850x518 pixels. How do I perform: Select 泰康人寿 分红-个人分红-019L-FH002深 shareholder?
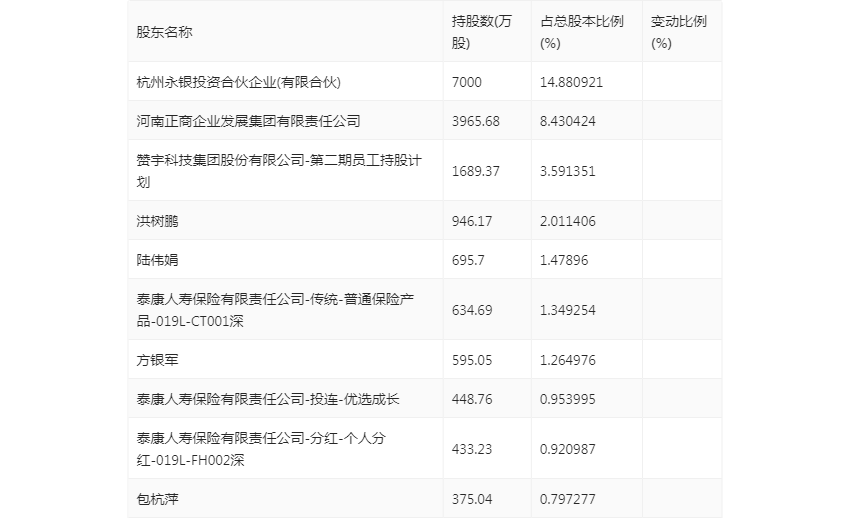click(261, 449)
